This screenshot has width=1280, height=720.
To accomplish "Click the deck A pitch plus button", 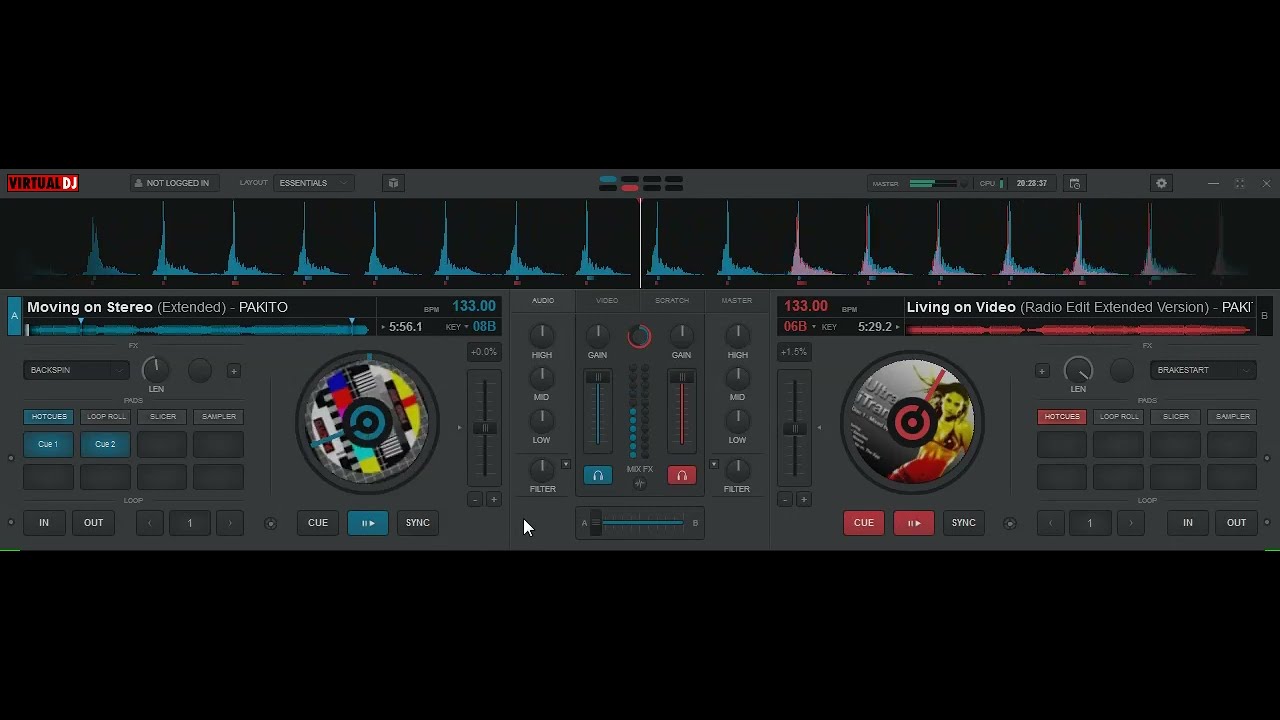I will tap(494, 500).
